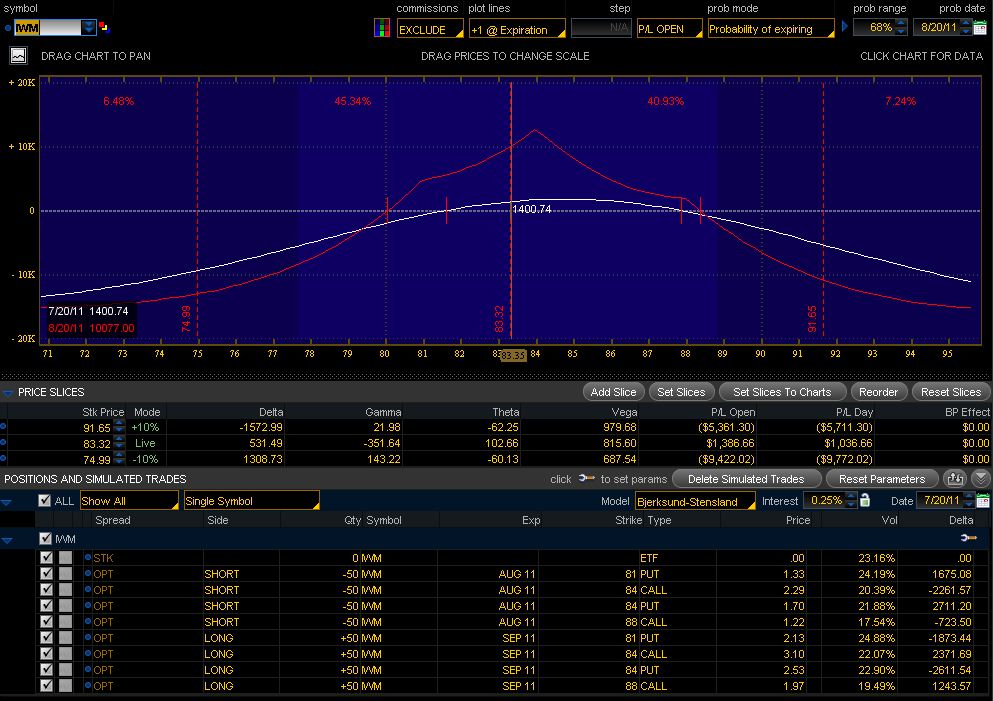Click the wrench icon in the IWM row
The height and width of the screenshot is (701, 993).
pyautogui.click(x=968, y=538)
